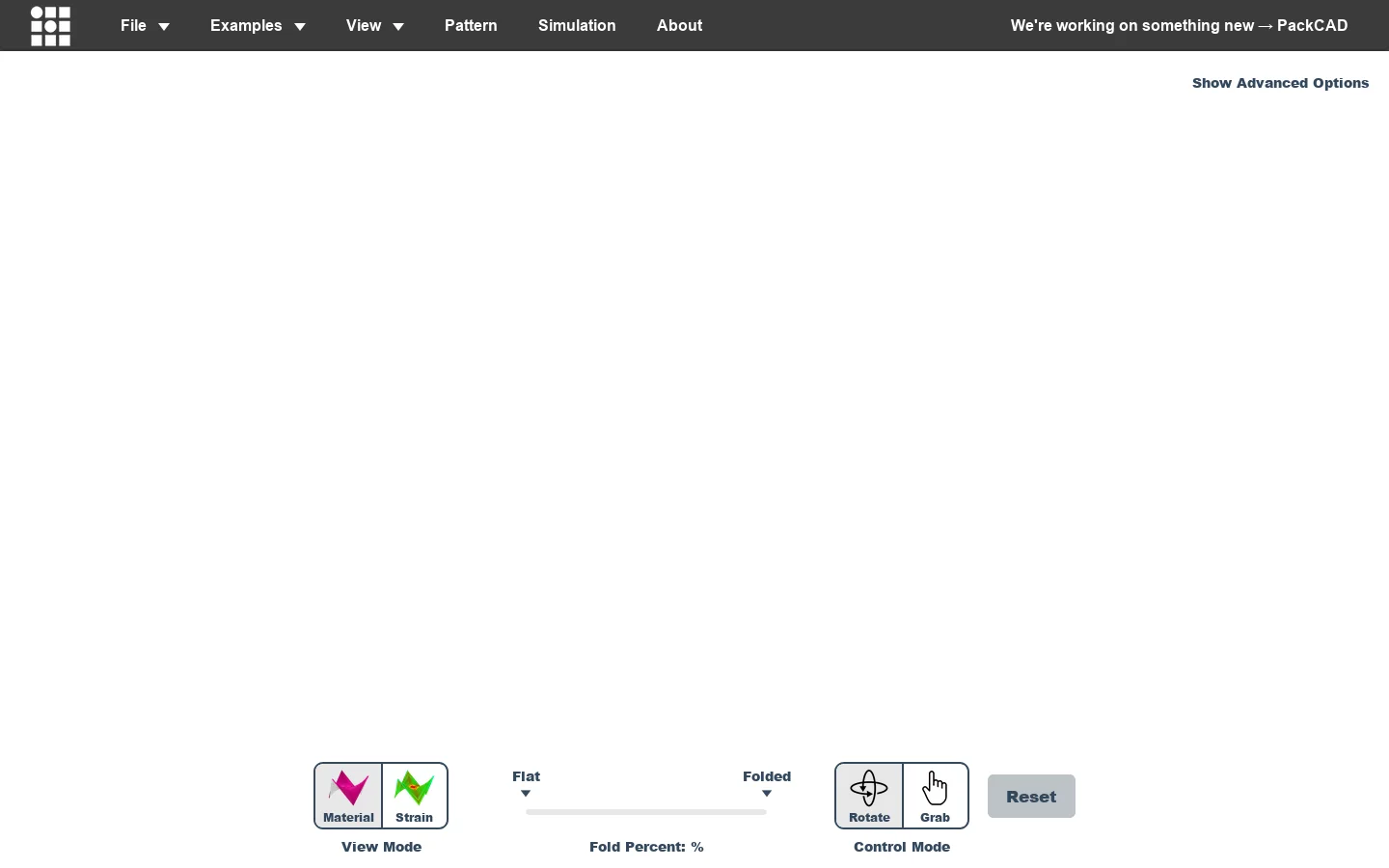This screenshot has width=1389, height=868.
Task: Show Advanced Options
Action: click(1280, 83)
